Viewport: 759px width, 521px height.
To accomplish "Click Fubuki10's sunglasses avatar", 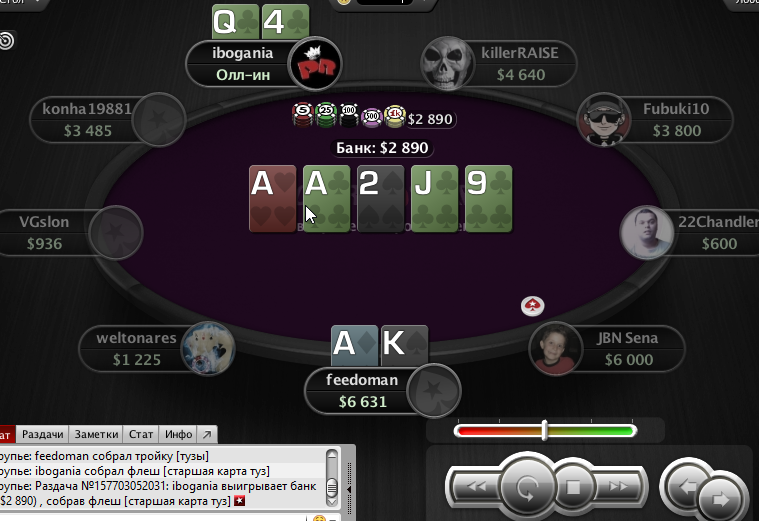I will 604,120.
